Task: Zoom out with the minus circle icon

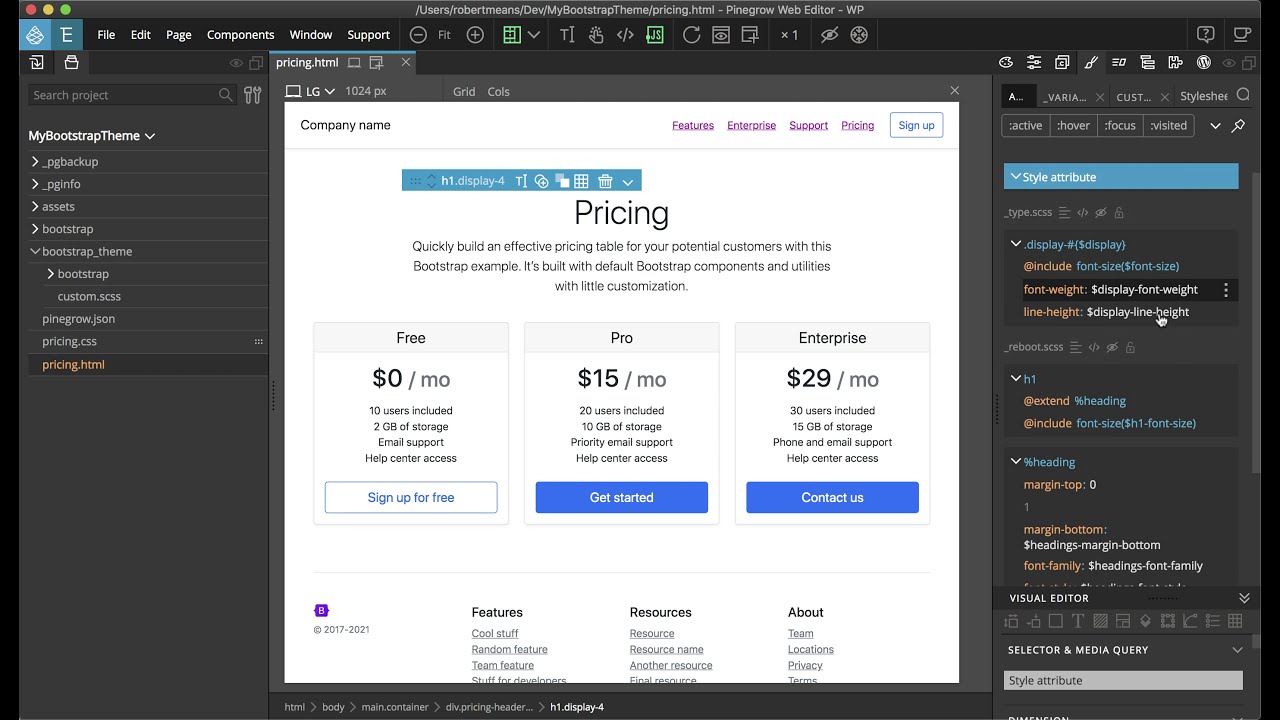Action: (418, 34)
